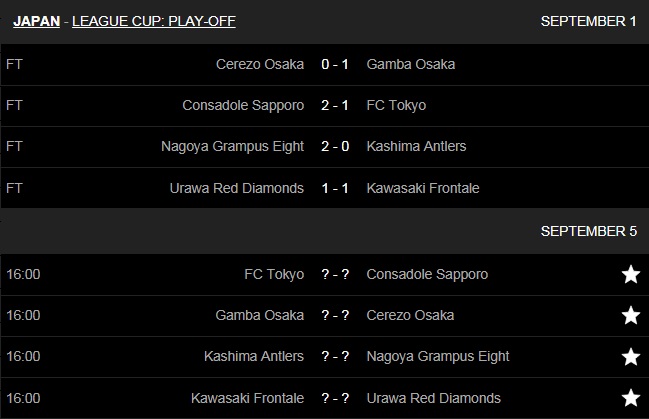Click the SEPTEMBER 5 date header

(588, 231)
